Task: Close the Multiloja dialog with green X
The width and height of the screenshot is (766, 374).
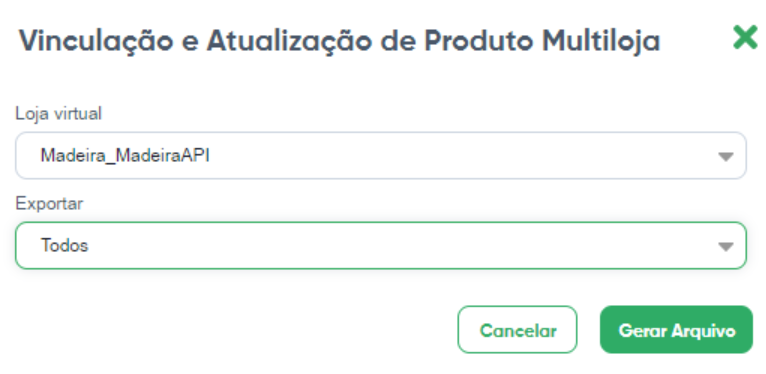Action: pos(745,38)
